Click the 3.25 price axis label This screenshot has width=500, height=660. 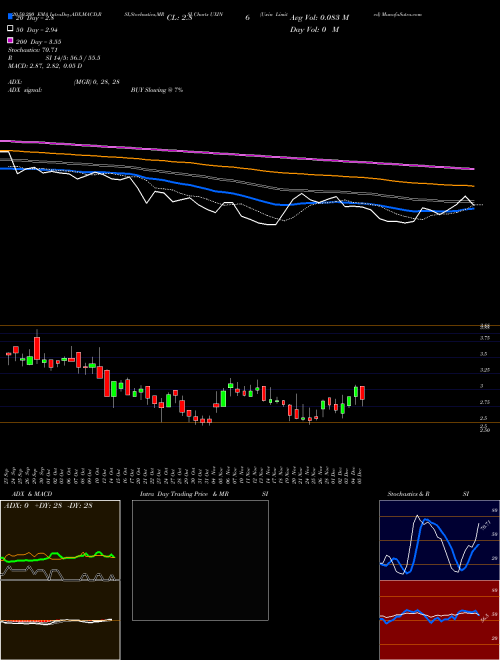click(484, 370)
